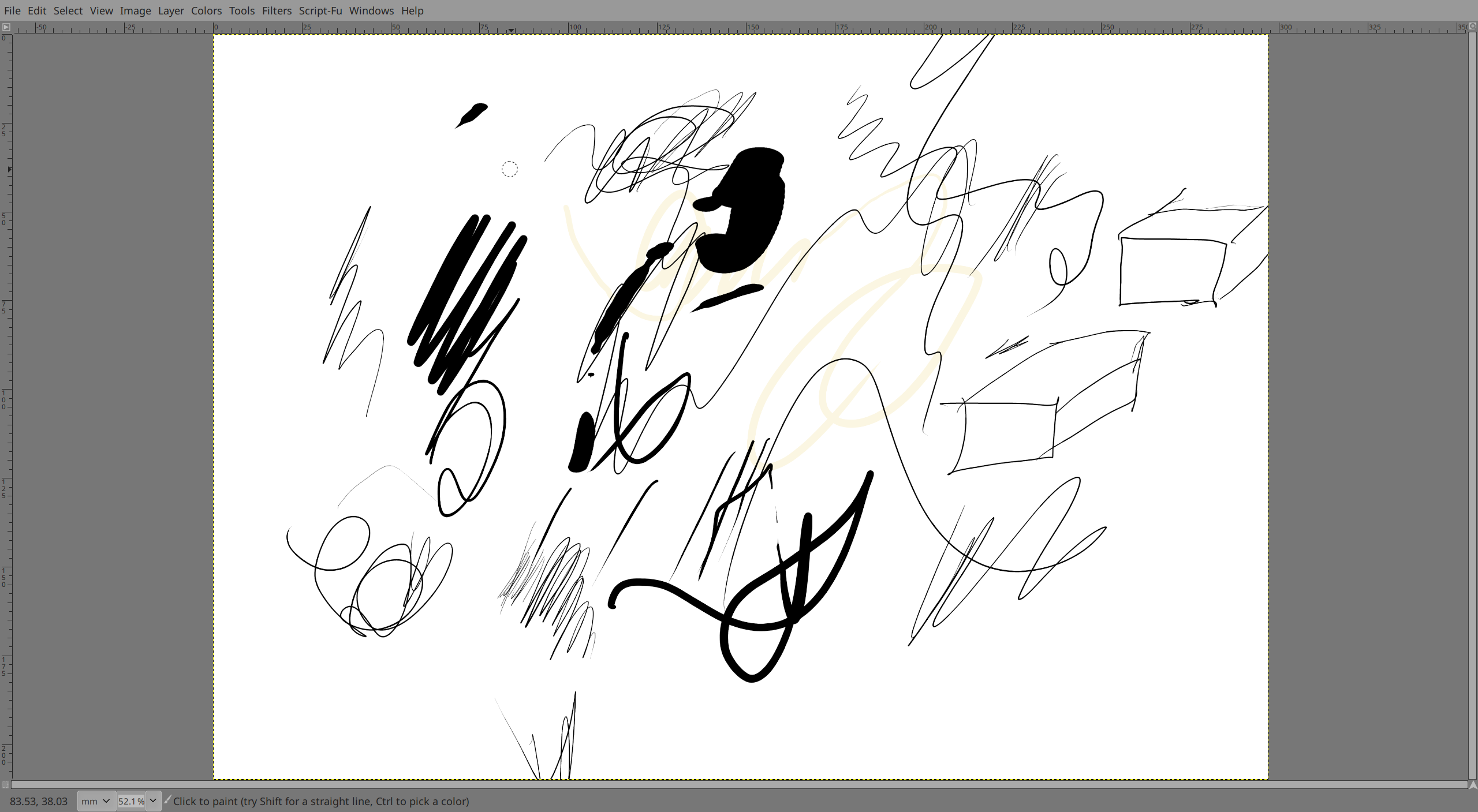Click the paintbrush icon in status bar
Image resolution: width=1478 pixels, height=812 pixels.
coord(167,799)
